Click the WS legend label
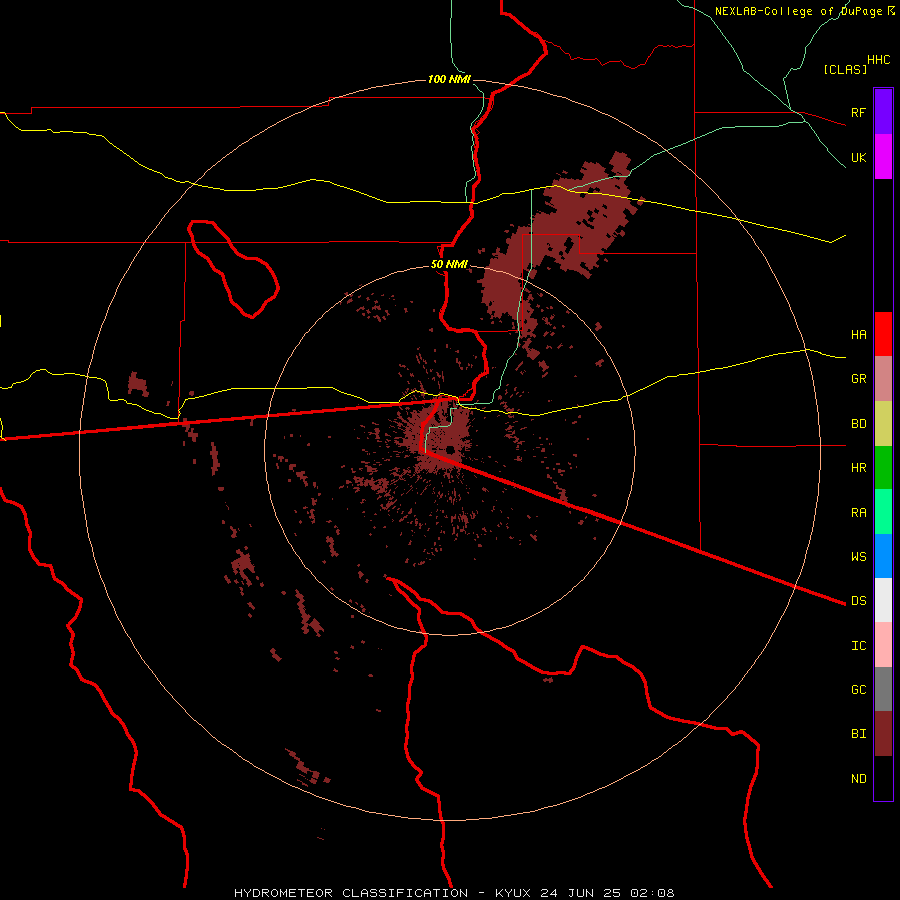Image resolution: width=900 pixels, height=900 pixels. point(858,556)
